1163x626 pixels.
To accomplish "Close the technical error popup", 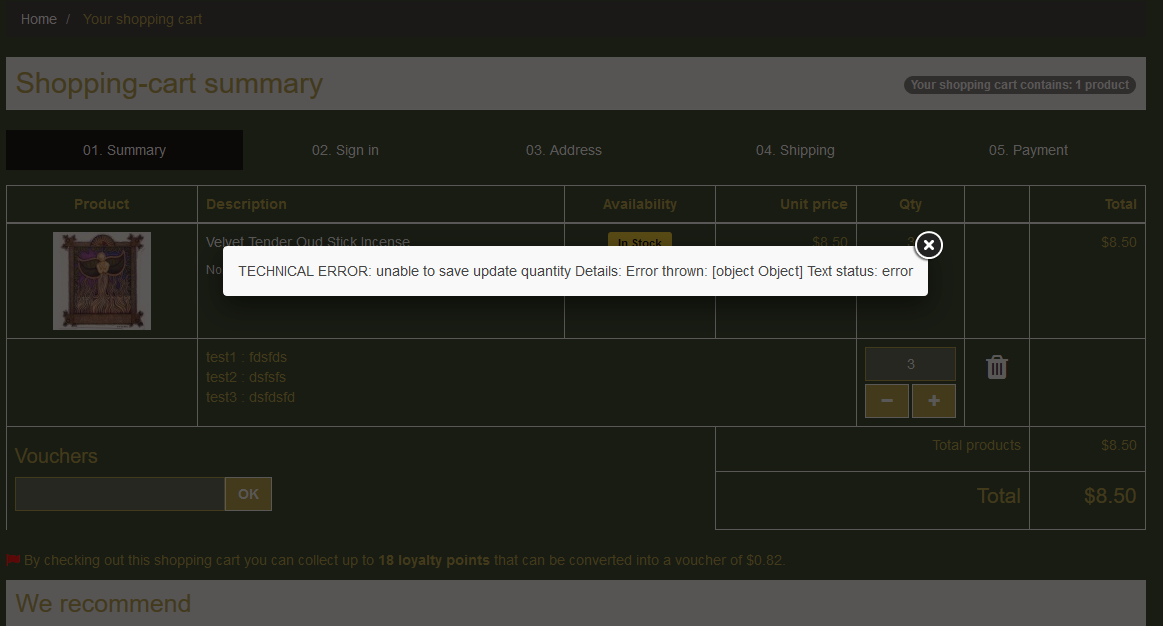I will click(928, 245).
